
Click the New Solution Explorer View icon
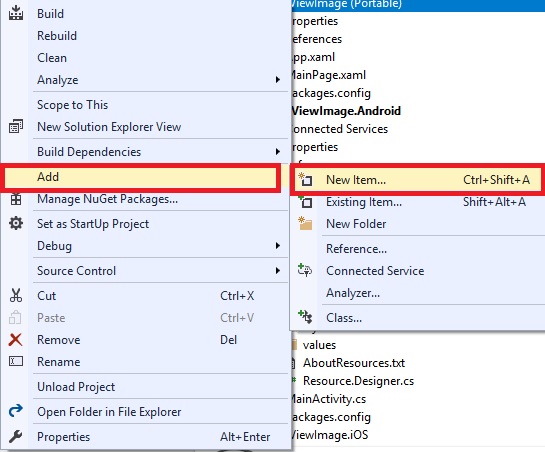16,127
